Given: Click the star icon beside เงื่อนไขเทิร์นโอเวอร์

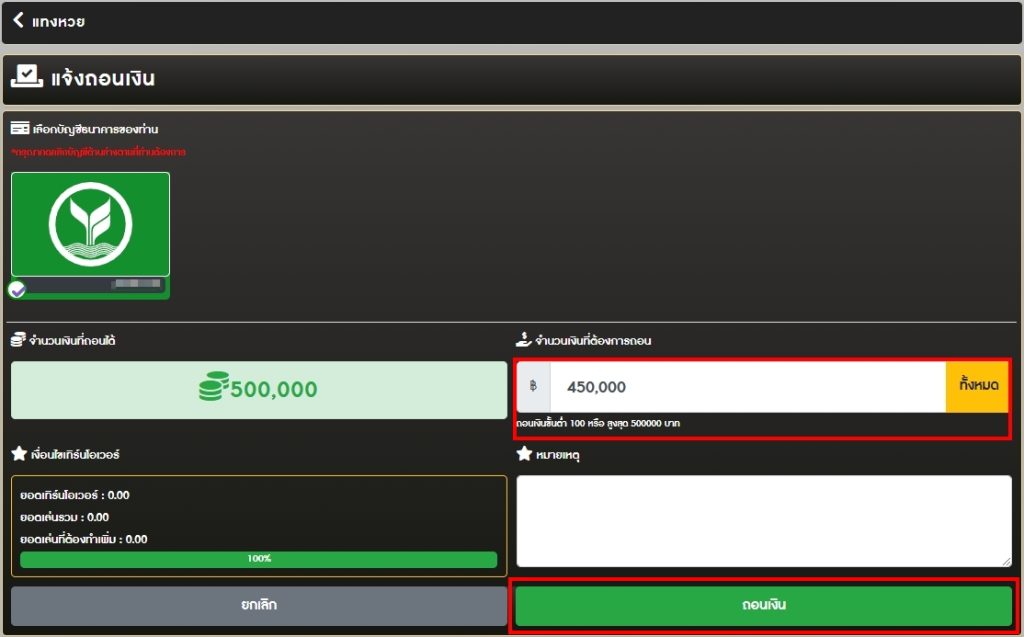Looking at the screenshot, I should coord(19,453).
